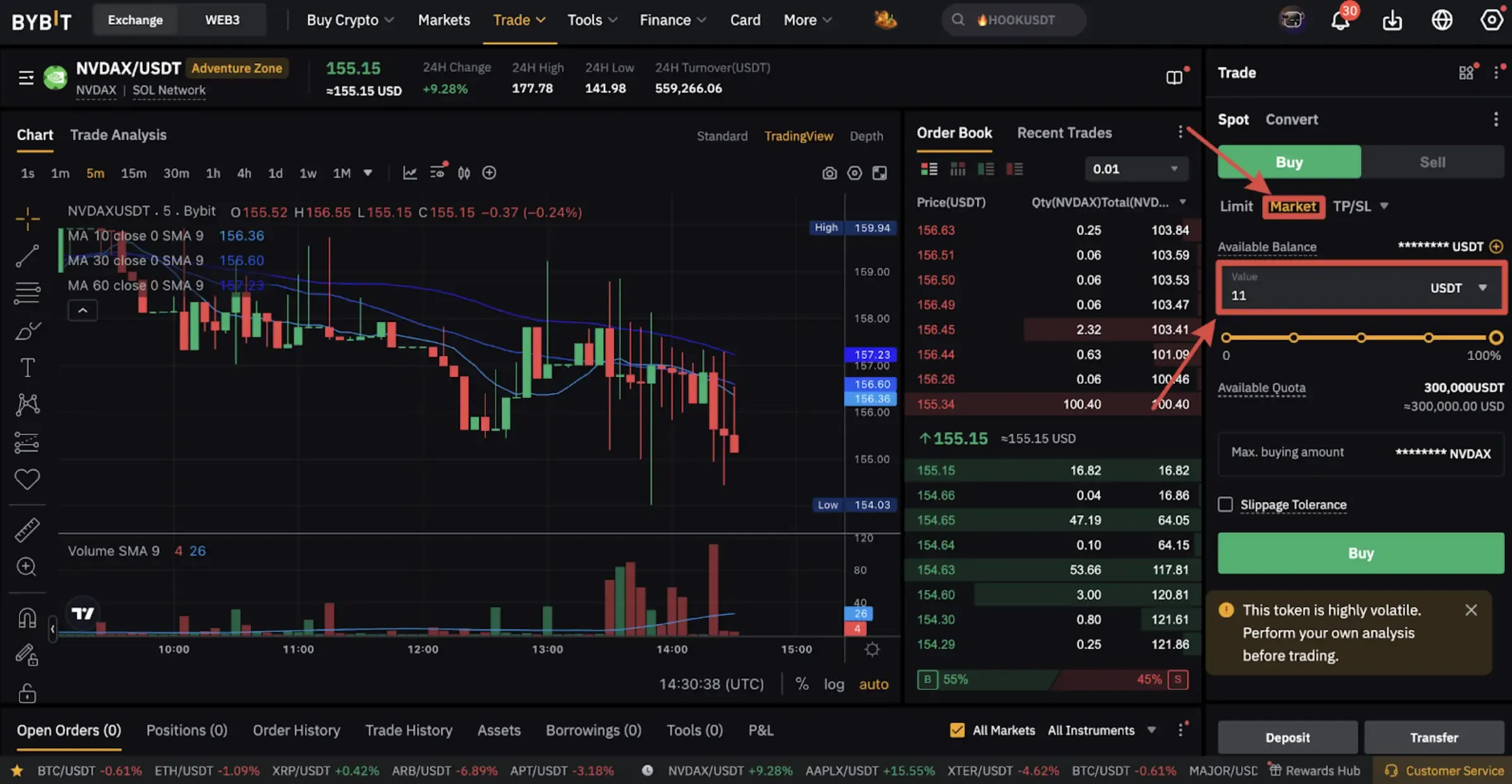Click the green Buy button
This screenshot has height=784, width=1512.
click(x=1360, y=553)
